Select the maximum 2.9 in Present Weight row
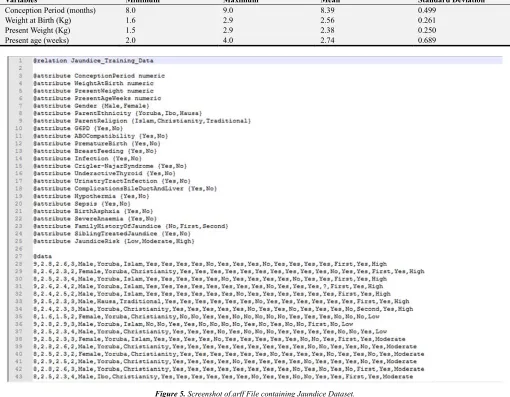Screen dimensions: 510x397 pos(228,30)
